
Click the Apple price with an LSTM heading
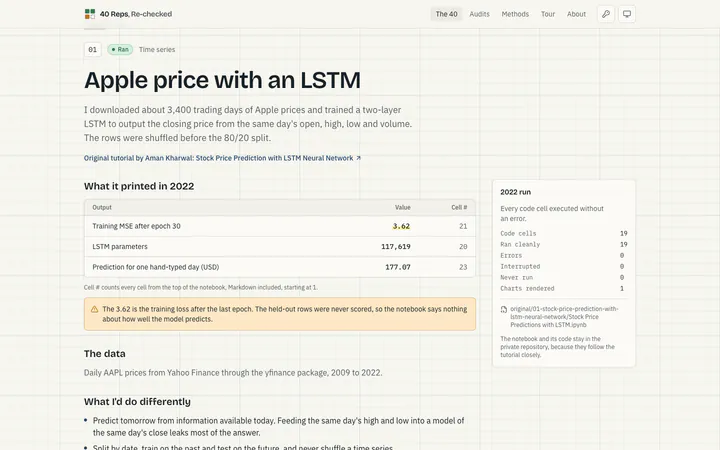(222, 80)
